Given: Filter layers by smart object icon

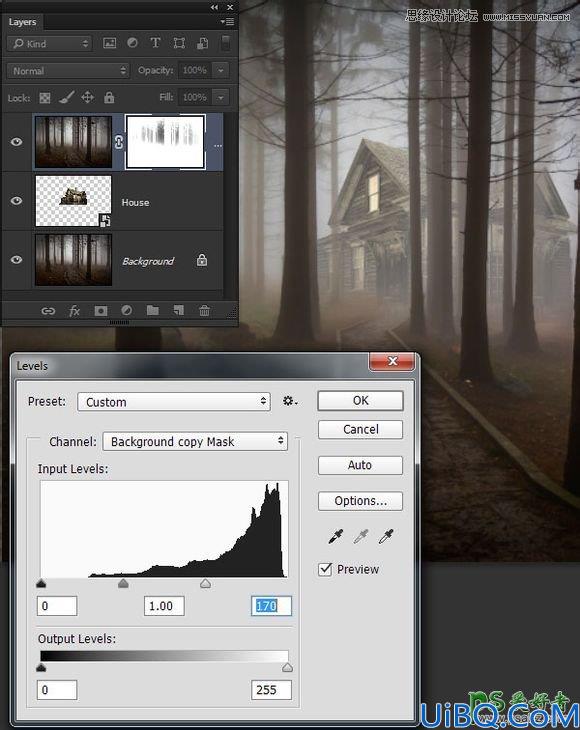Looking at the screenshot, I should click(x=202, y=43).
